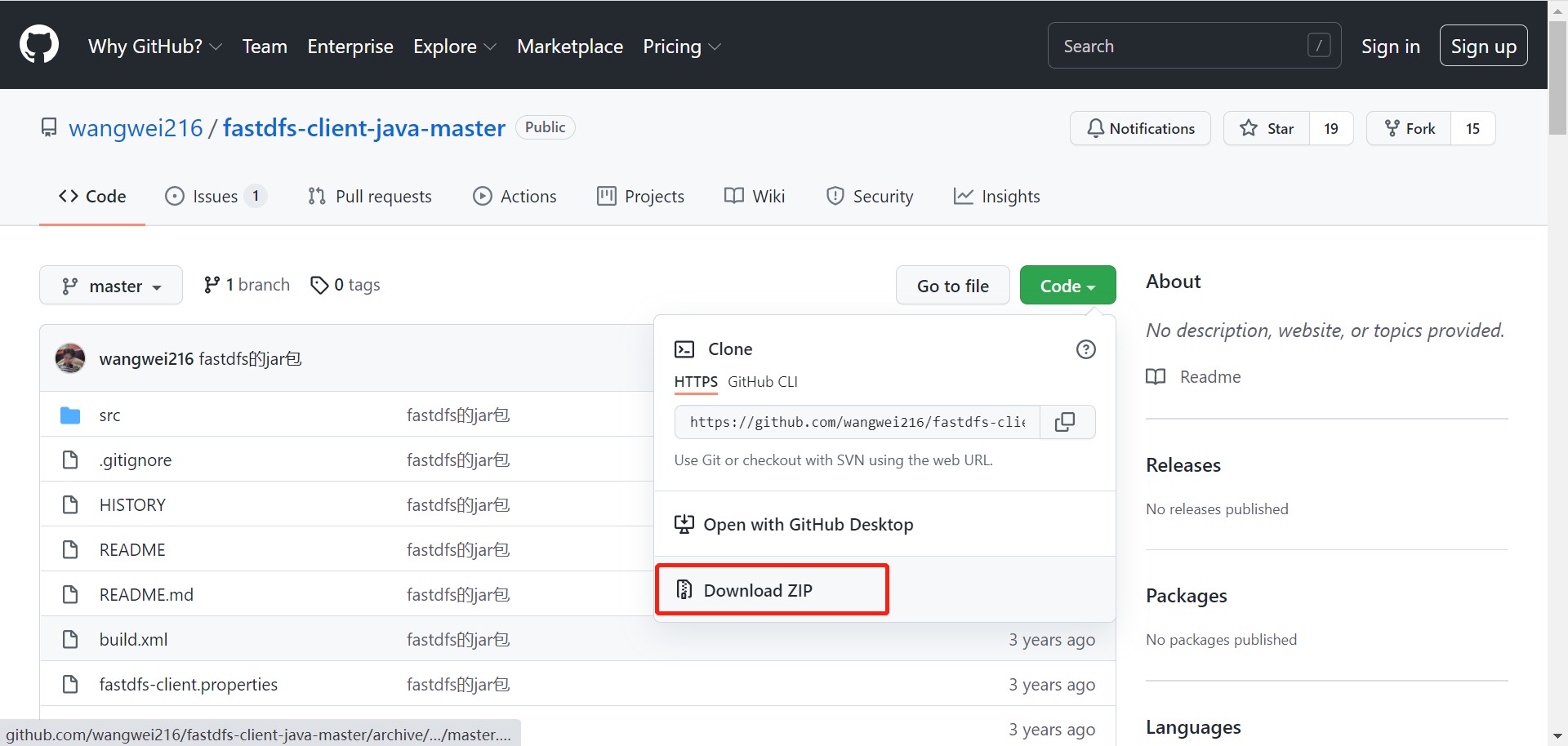Click the README.md file icon

coord(70,595)
